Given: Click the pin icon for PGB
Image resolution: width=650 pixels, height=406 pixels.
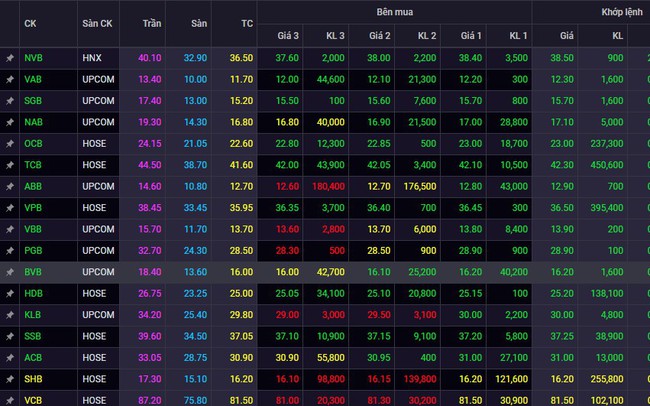Looking at the screenshot, I should (x=10, y=251).
